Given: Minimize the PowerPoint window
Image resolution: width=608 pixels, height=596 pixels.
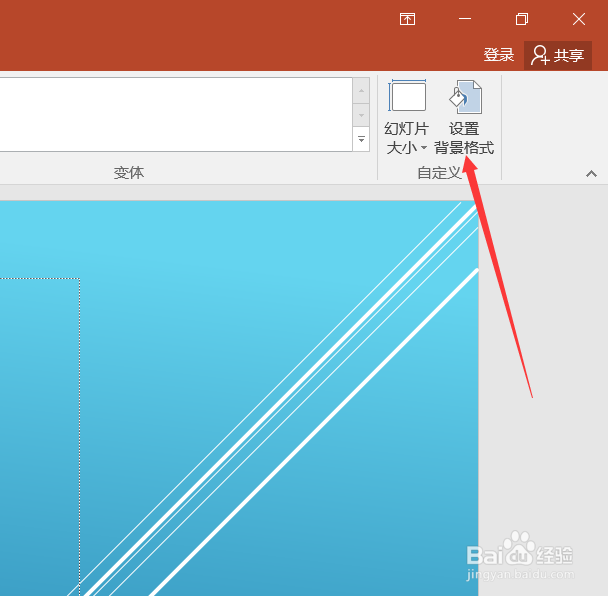Looking at the screenshot, I should coord(465,19).
